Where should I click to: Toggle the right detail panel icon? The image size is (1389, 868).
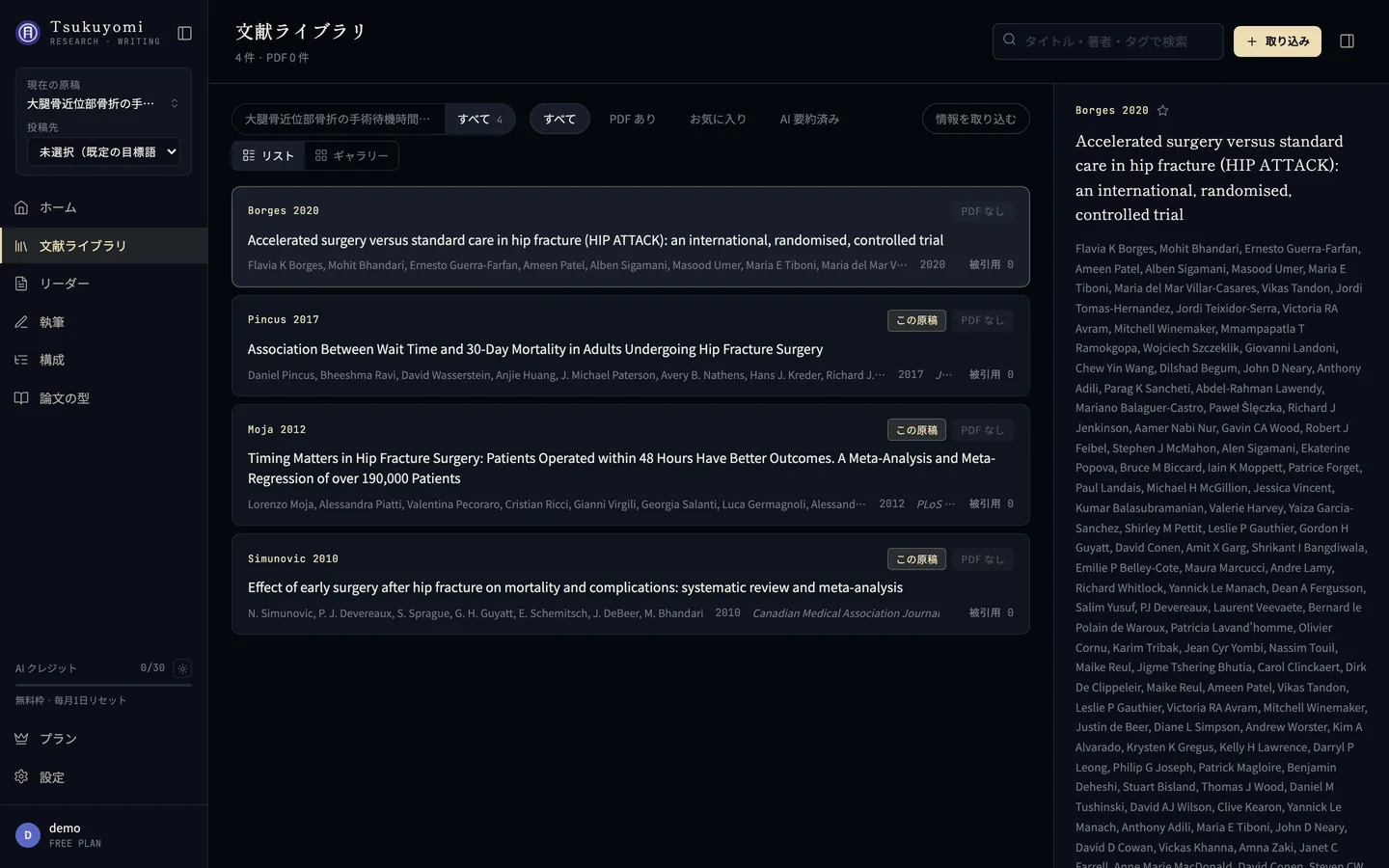[1348, 41]
